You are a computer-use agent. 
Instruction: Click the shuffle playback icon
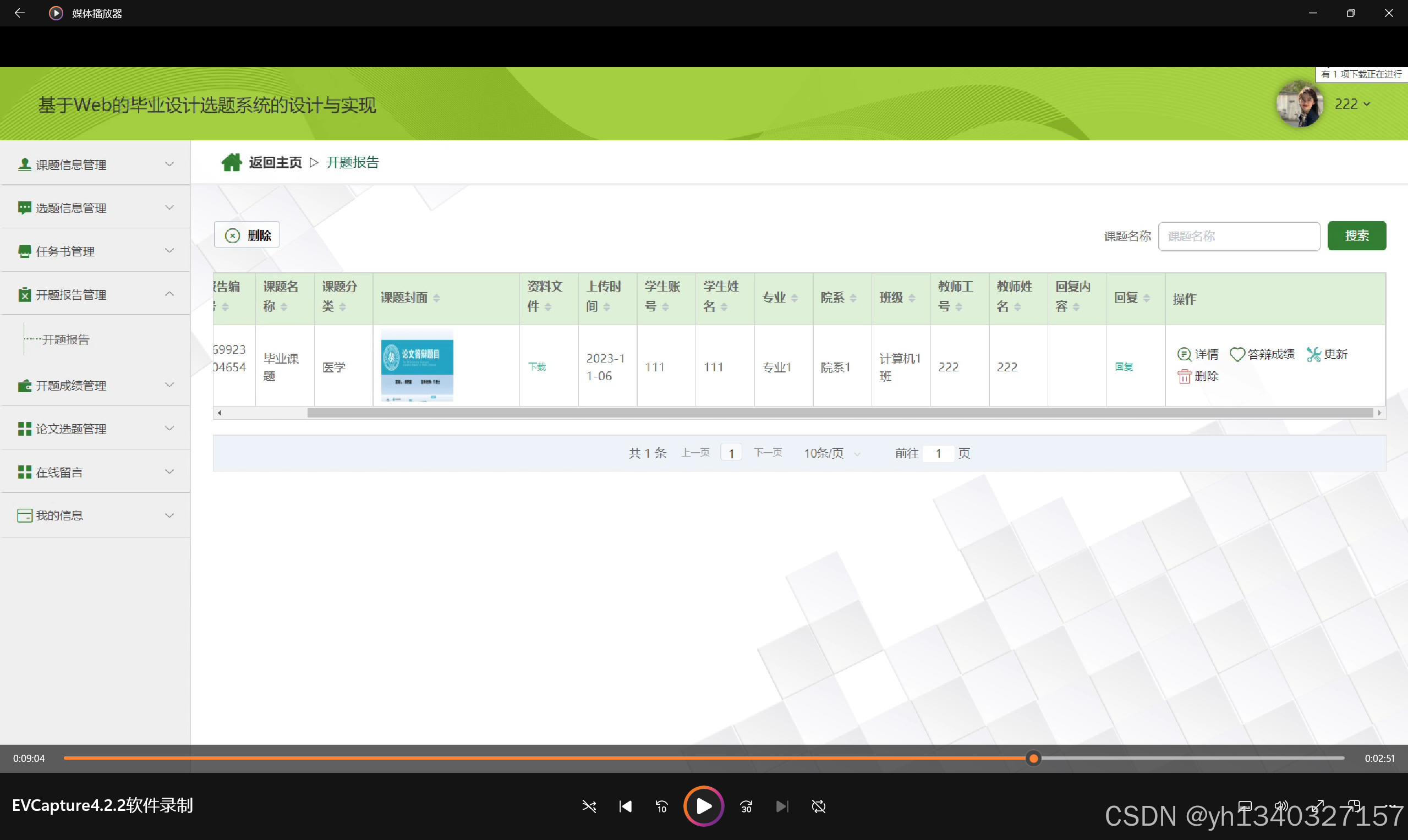click(x=589, y=806)
